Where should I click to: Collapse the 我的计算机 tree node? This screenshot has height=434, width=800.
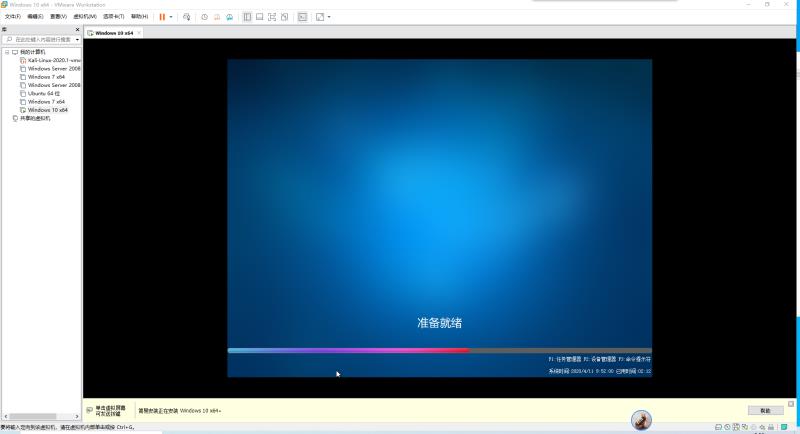7,52
